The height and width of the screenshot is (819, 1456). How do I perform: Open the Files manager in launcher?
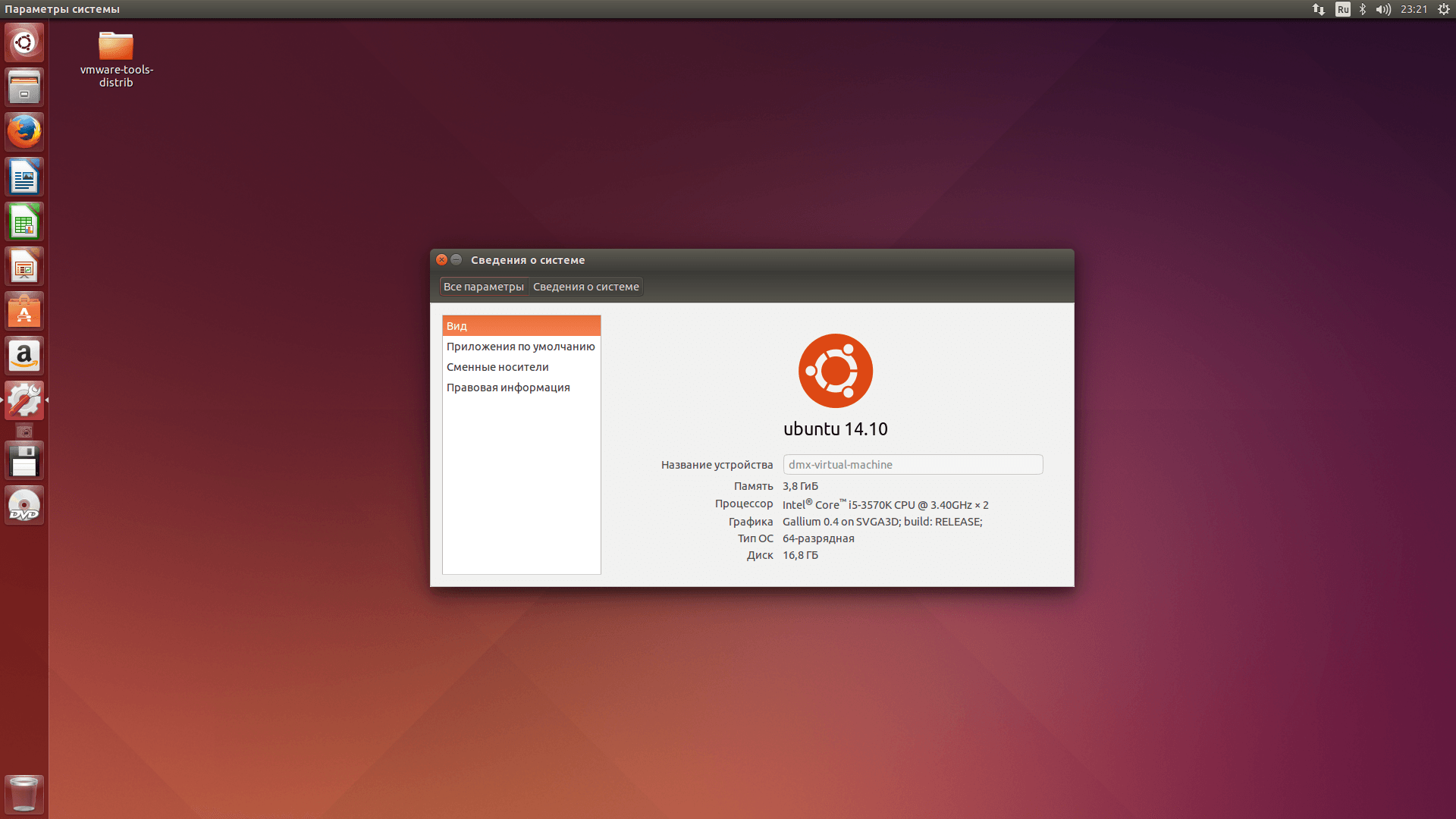(24, 87)
